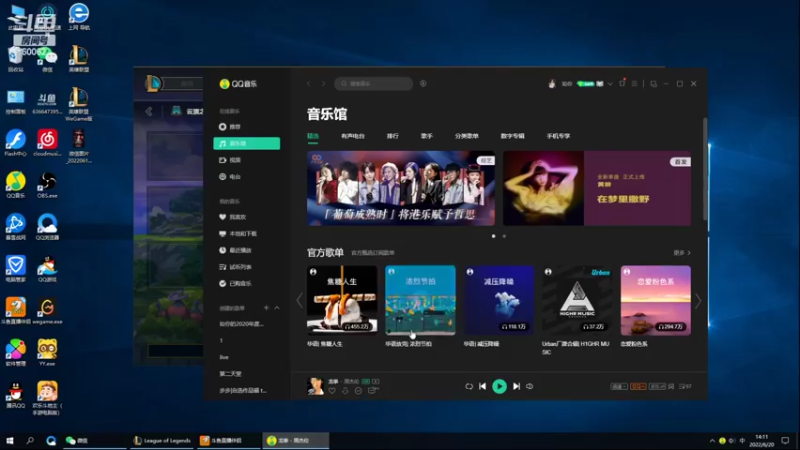Open the live playlist in sidebar
The image size is (800, 450).
[x=224, y=357]
